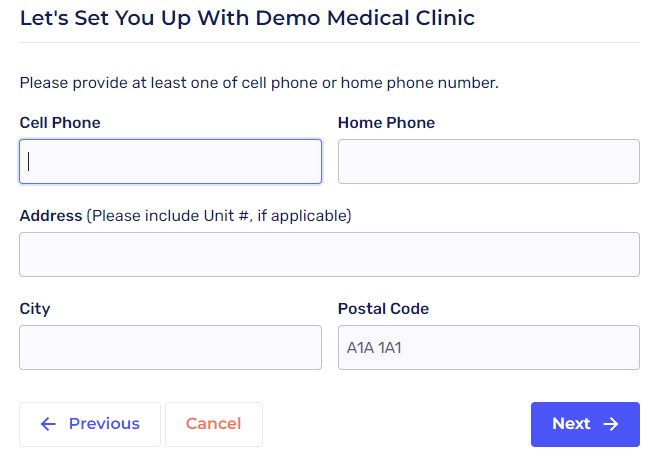658x459 pixels.
Task: Click the left arrow icon on Previous
Action: (x=48, y=424)
